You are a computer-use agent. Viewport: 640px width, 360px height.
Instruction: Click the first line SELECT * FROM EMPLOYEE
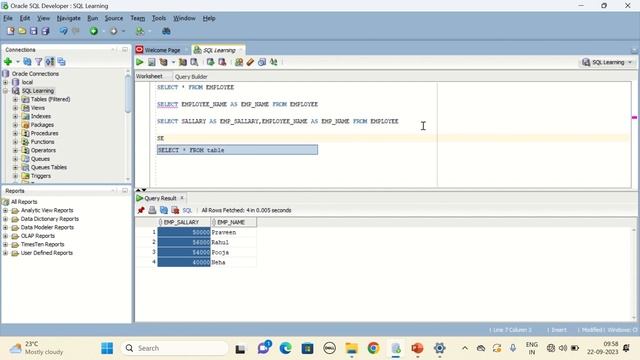coord(196,87)
